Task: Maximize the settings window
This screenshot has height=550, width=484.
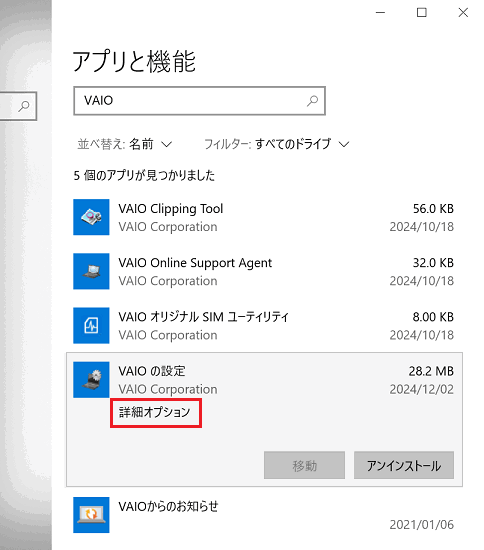Action: (422, 13)
